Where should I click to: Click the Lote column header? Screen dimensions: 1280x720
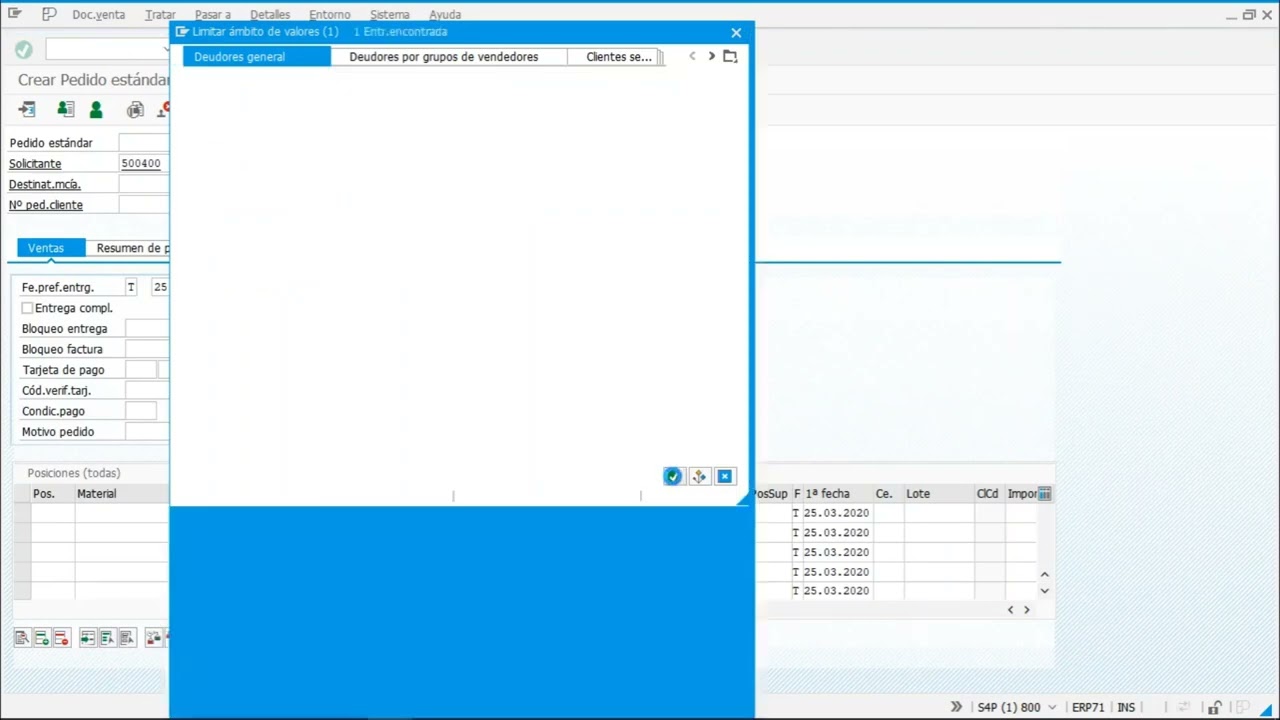(x=938, y=494)
